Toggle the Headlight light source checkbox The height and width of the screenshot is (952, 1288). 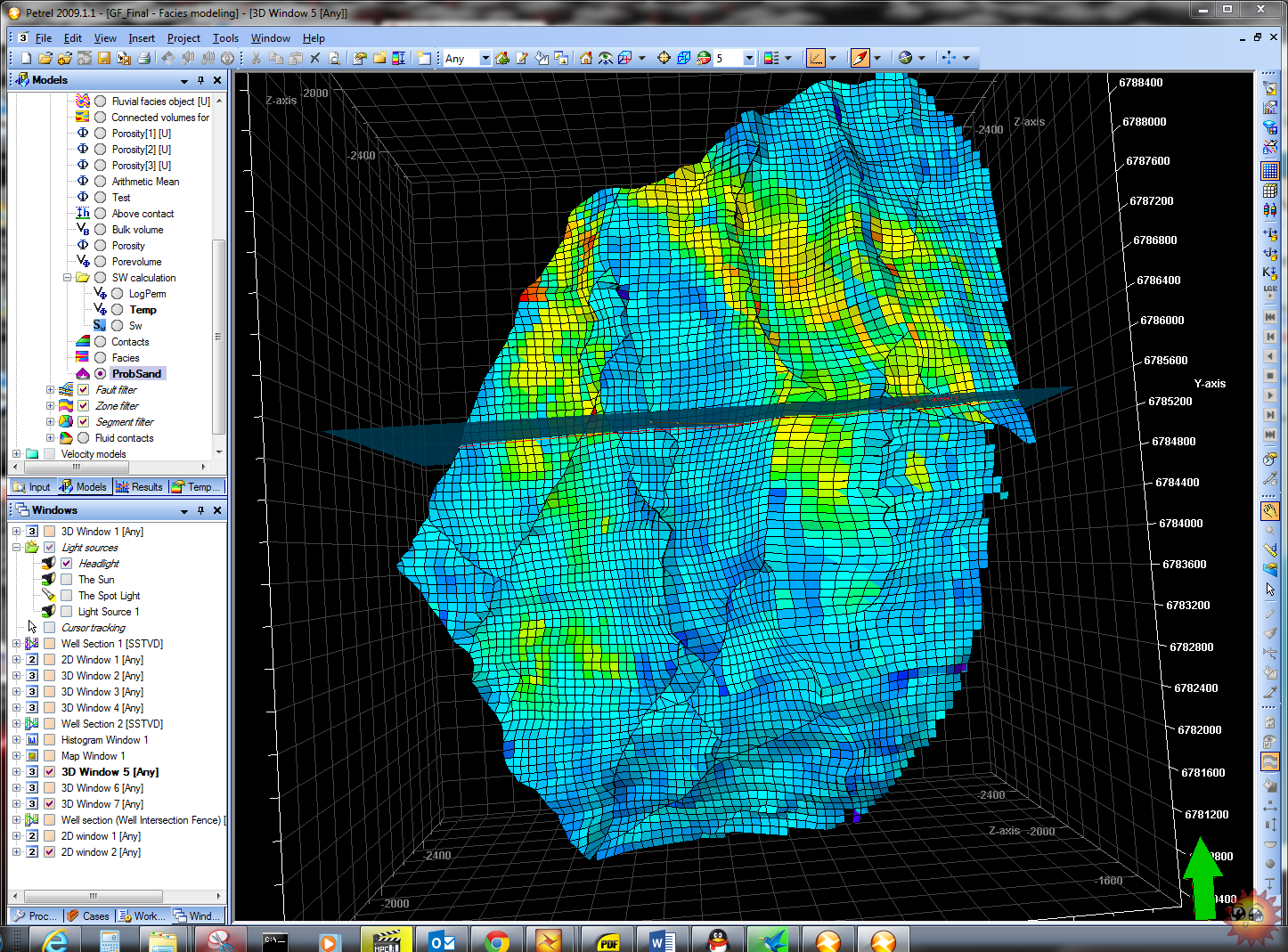coord(67,564)
